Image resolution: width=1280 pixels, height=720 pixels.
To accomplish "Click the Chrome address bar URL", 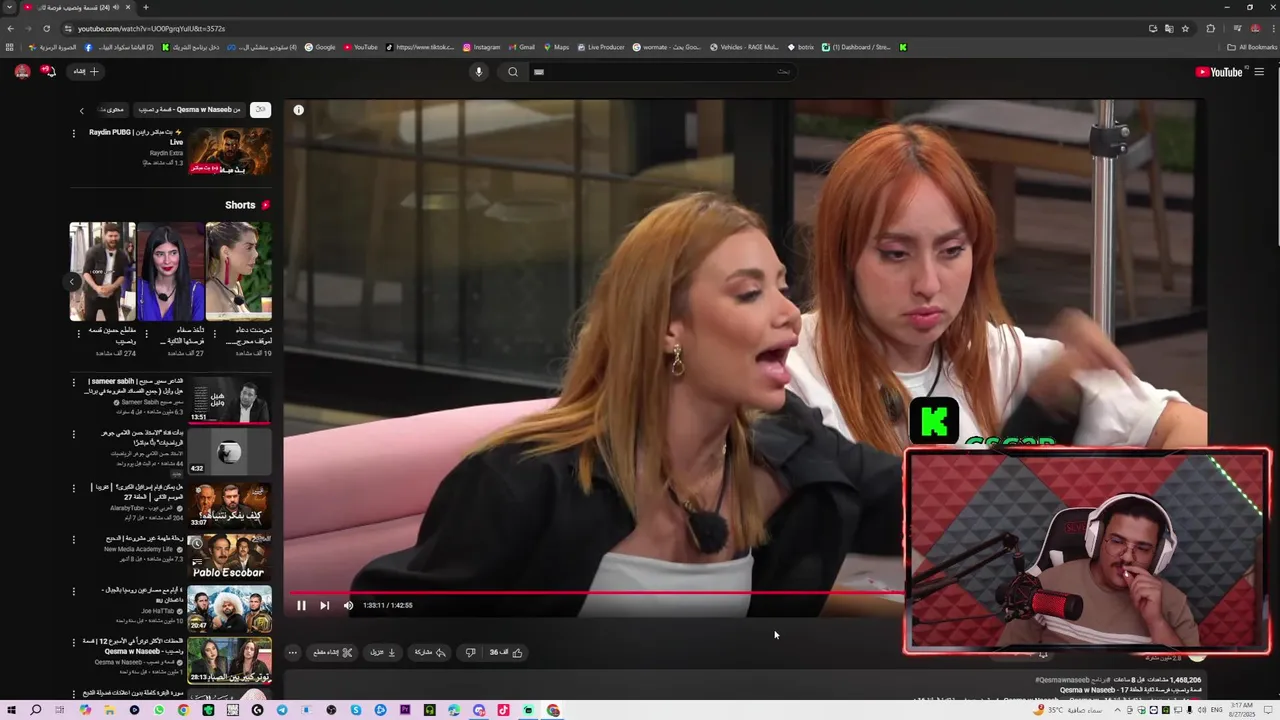I will point(151,29).
